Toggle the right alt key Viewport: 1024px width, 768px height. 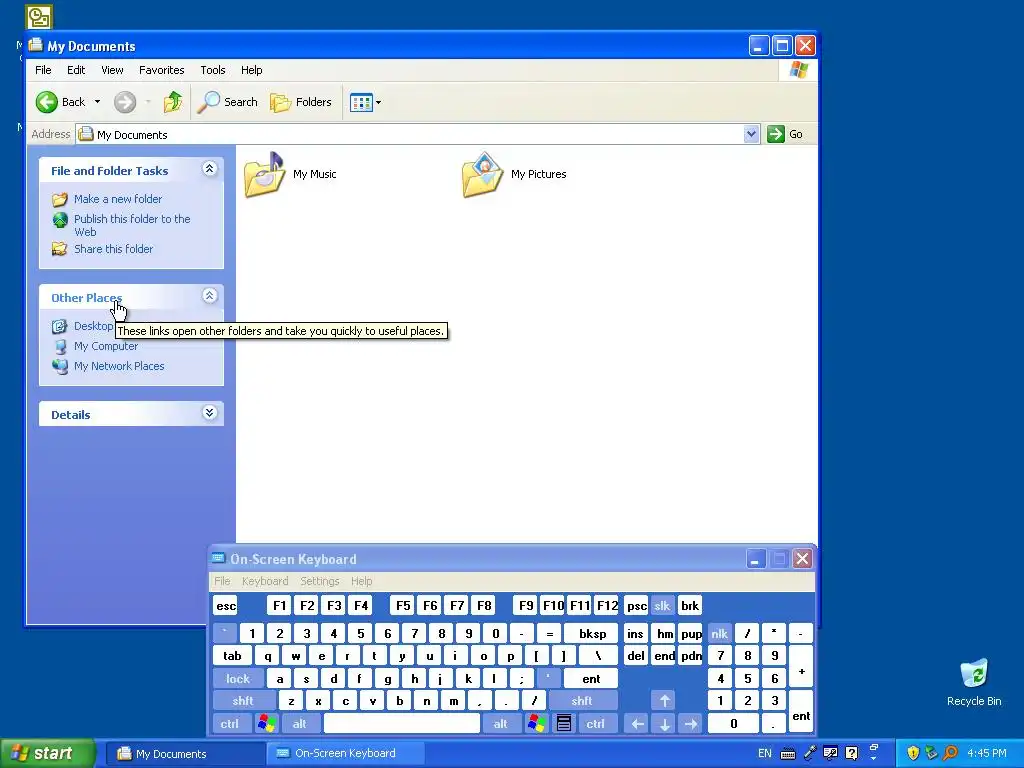click(x=500, y=724)
